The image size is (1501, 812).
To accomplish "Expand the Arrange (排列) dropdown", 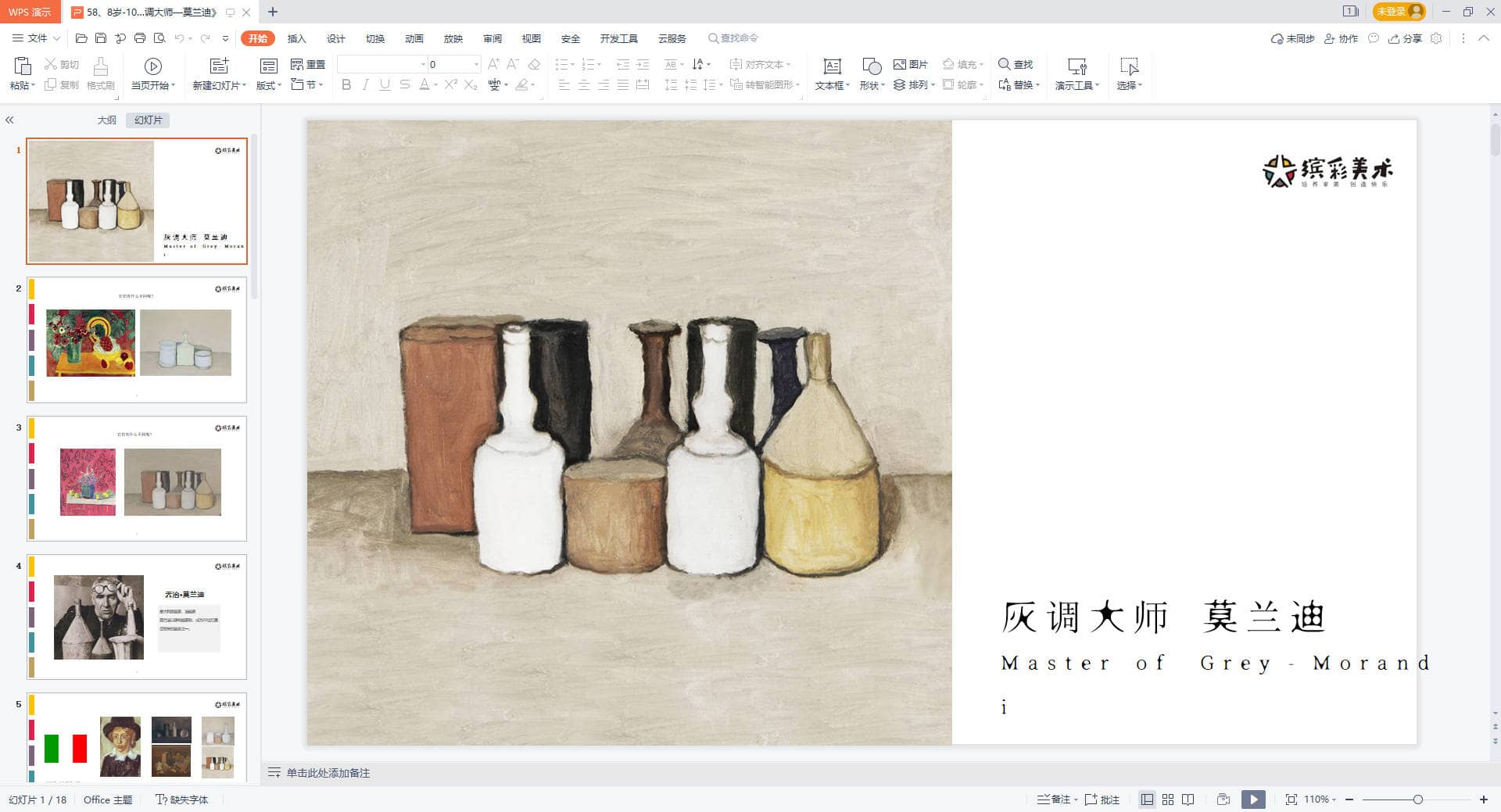I will click(915, 84).
